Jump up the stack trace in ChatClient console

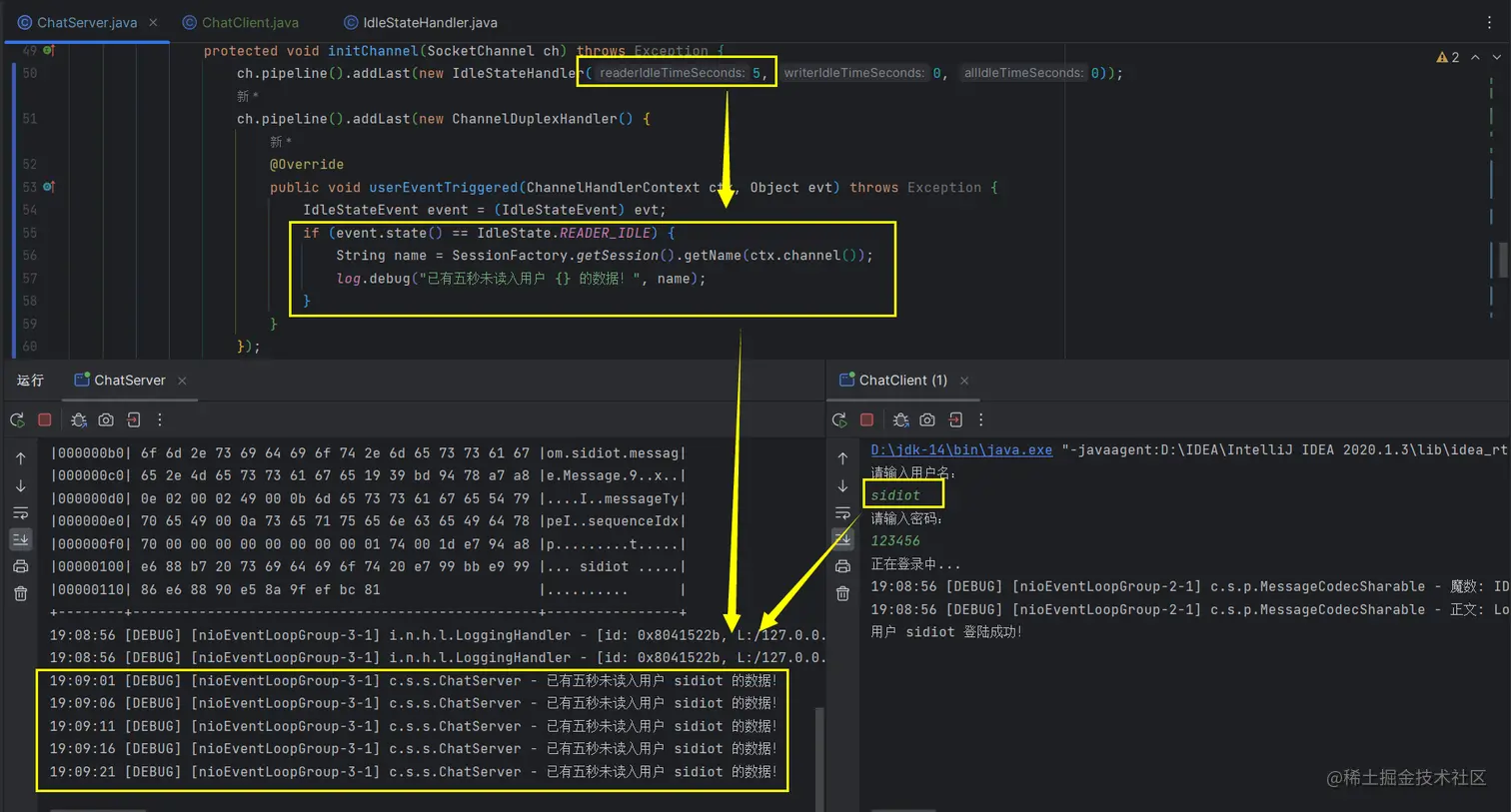842,458
